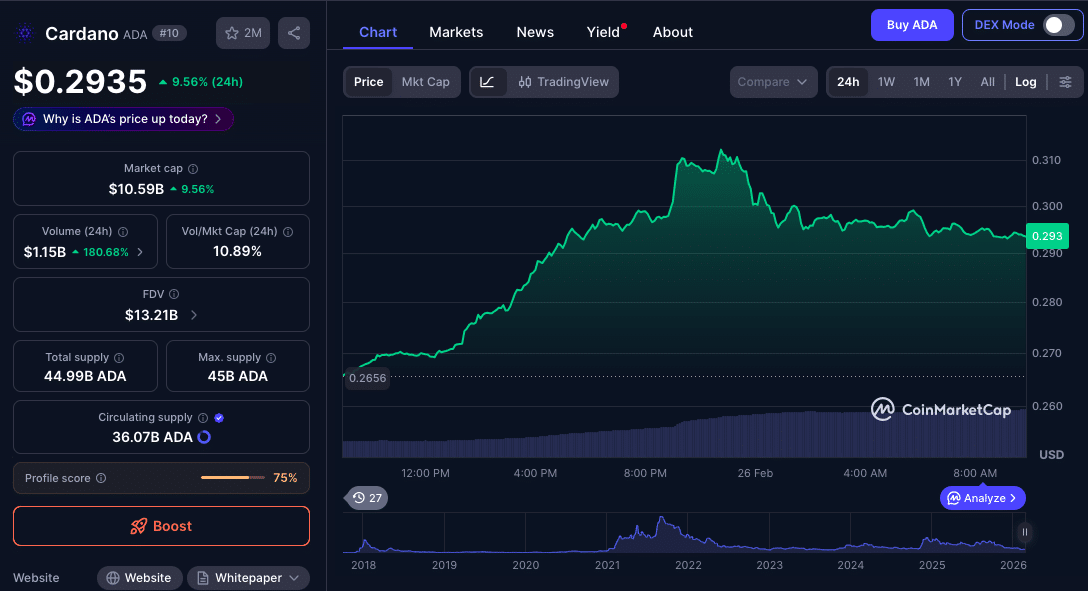Click the #10 rank badge
This screenshot has width=1088, height=591.
(x=169, y=33)
